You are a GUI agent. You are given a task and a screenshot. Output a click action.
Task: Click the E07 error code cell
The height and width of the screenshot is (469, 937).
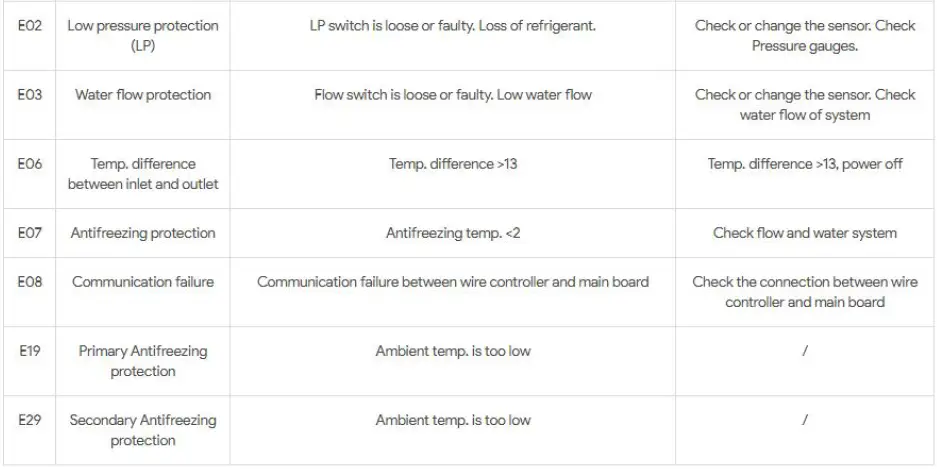point(29,233)
